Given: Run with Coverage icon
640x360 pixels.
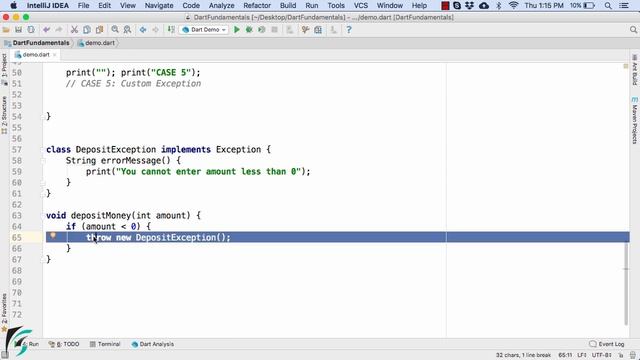Looking at the screenshot, I should [262, 30].
